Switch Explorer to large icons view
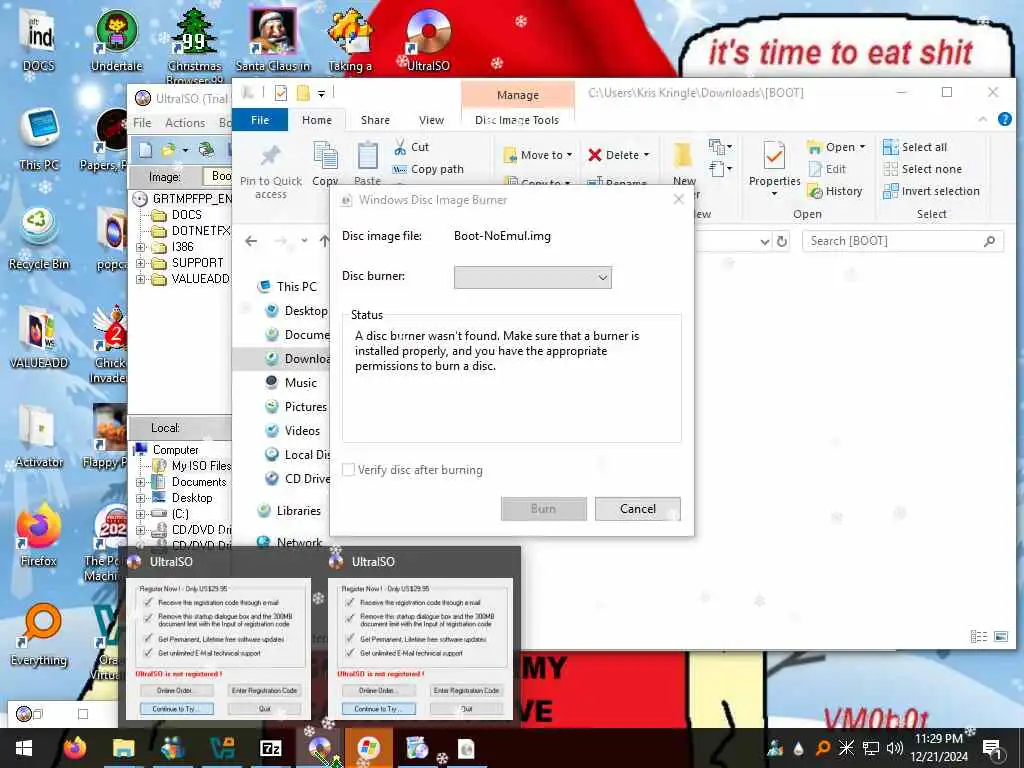This screenshot has height=768, width=1024. pyautogui.click(x=1001, y=636)
